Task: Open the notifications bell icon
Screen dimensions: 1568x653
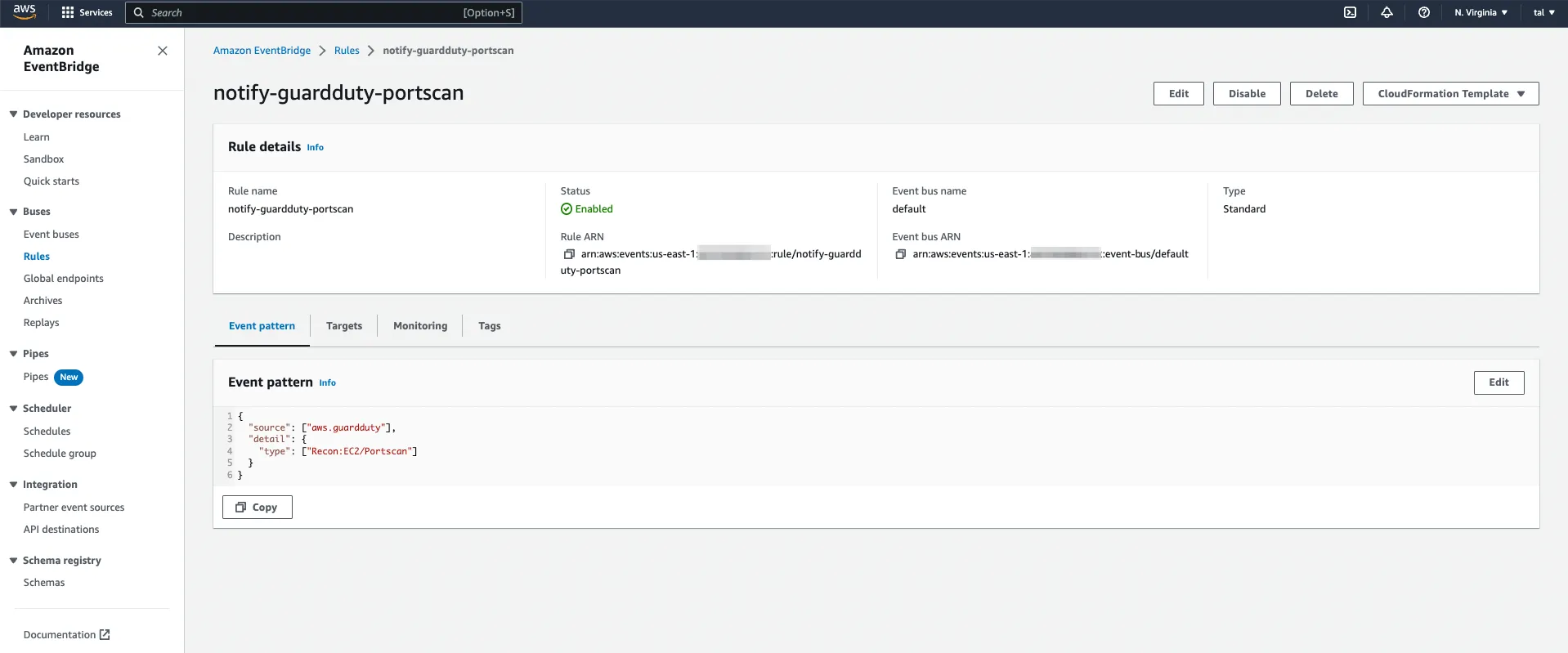Action: [x=1387, y=12]
